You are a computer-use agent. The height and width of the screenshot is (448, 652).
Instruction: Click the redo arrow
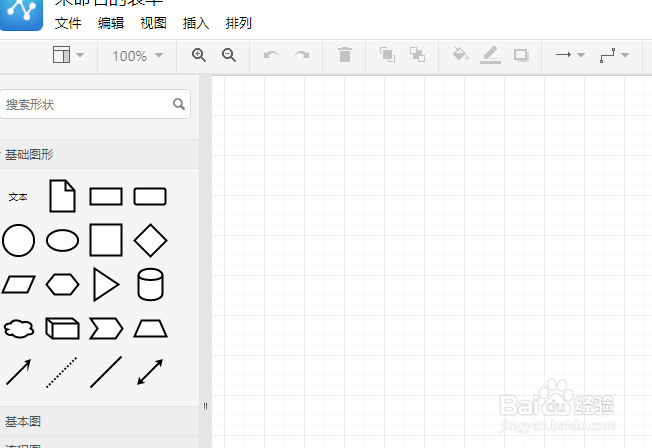tap(301, 55)
